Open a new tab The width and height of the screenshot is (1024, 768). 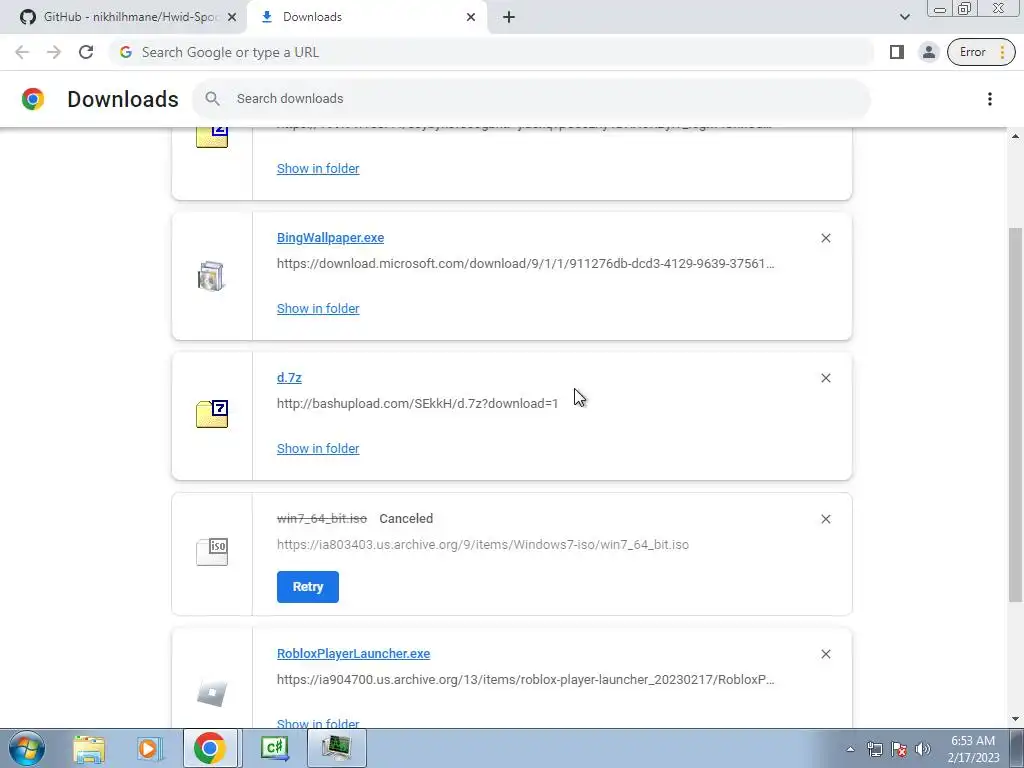pos(509,17)
